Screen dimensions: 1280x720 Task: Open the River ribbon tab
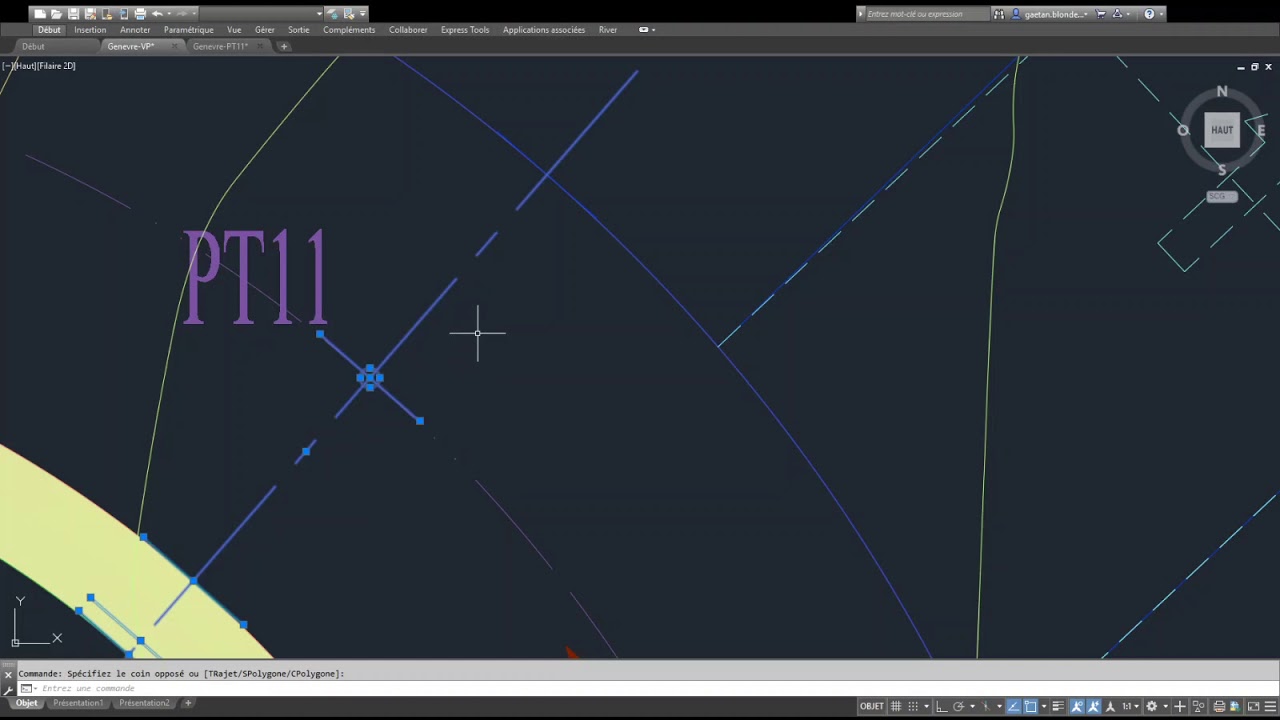point(608,30)
